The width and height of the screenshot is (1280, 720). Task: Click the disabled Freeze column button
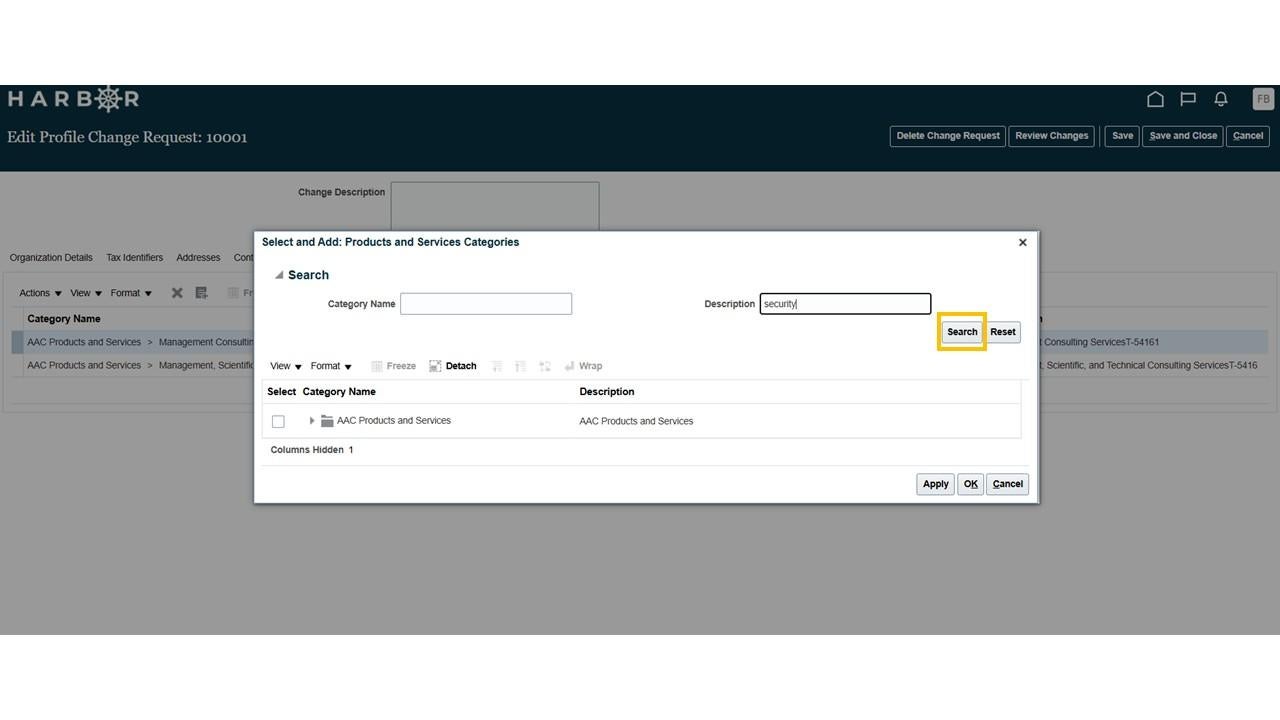click(x=393, y=366)
